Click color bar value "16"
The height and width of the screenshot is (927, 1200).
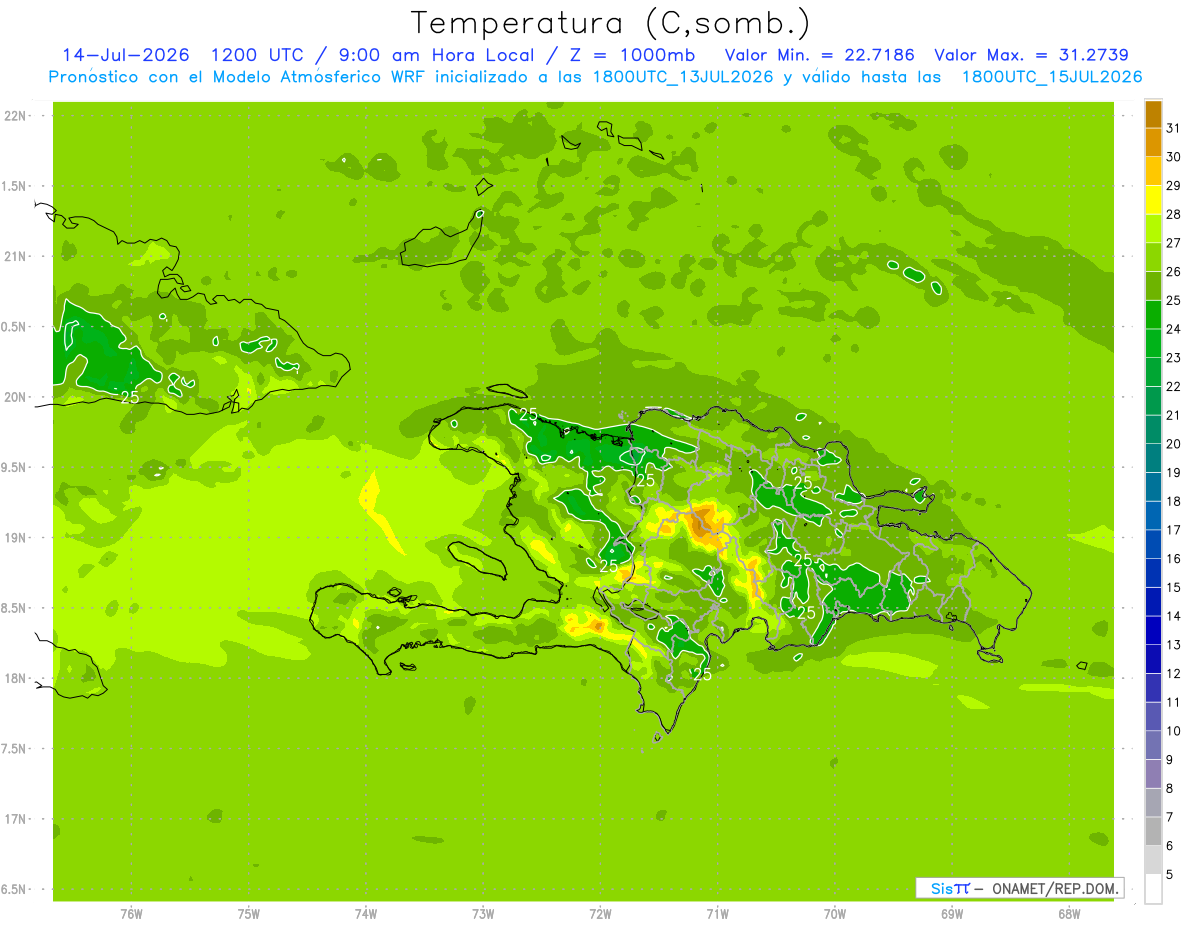1174,559
